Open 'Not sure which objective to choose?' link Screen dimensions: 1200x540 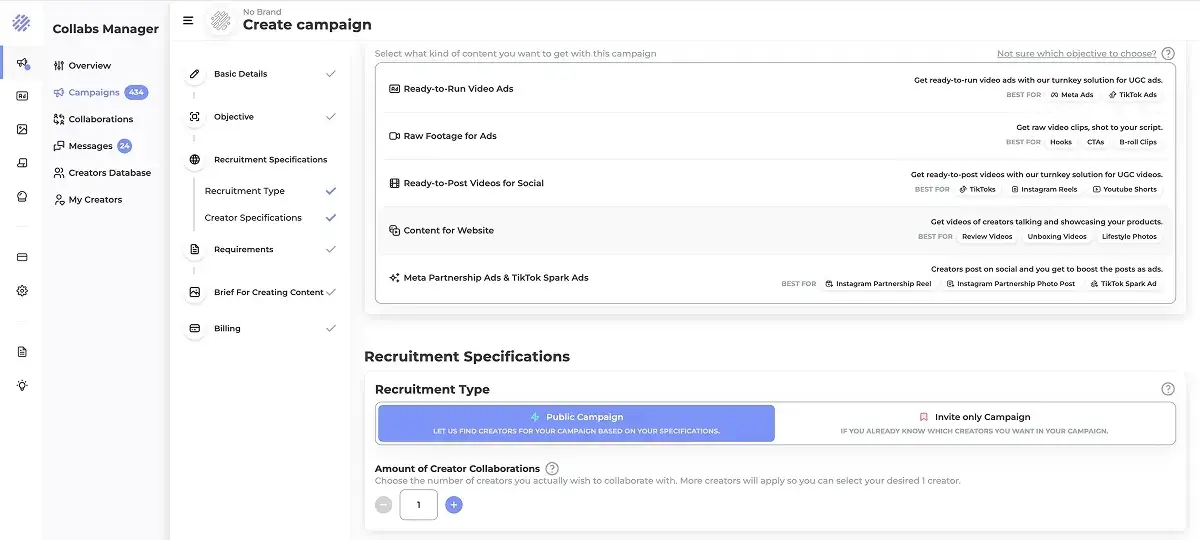tap(1076, 54)
